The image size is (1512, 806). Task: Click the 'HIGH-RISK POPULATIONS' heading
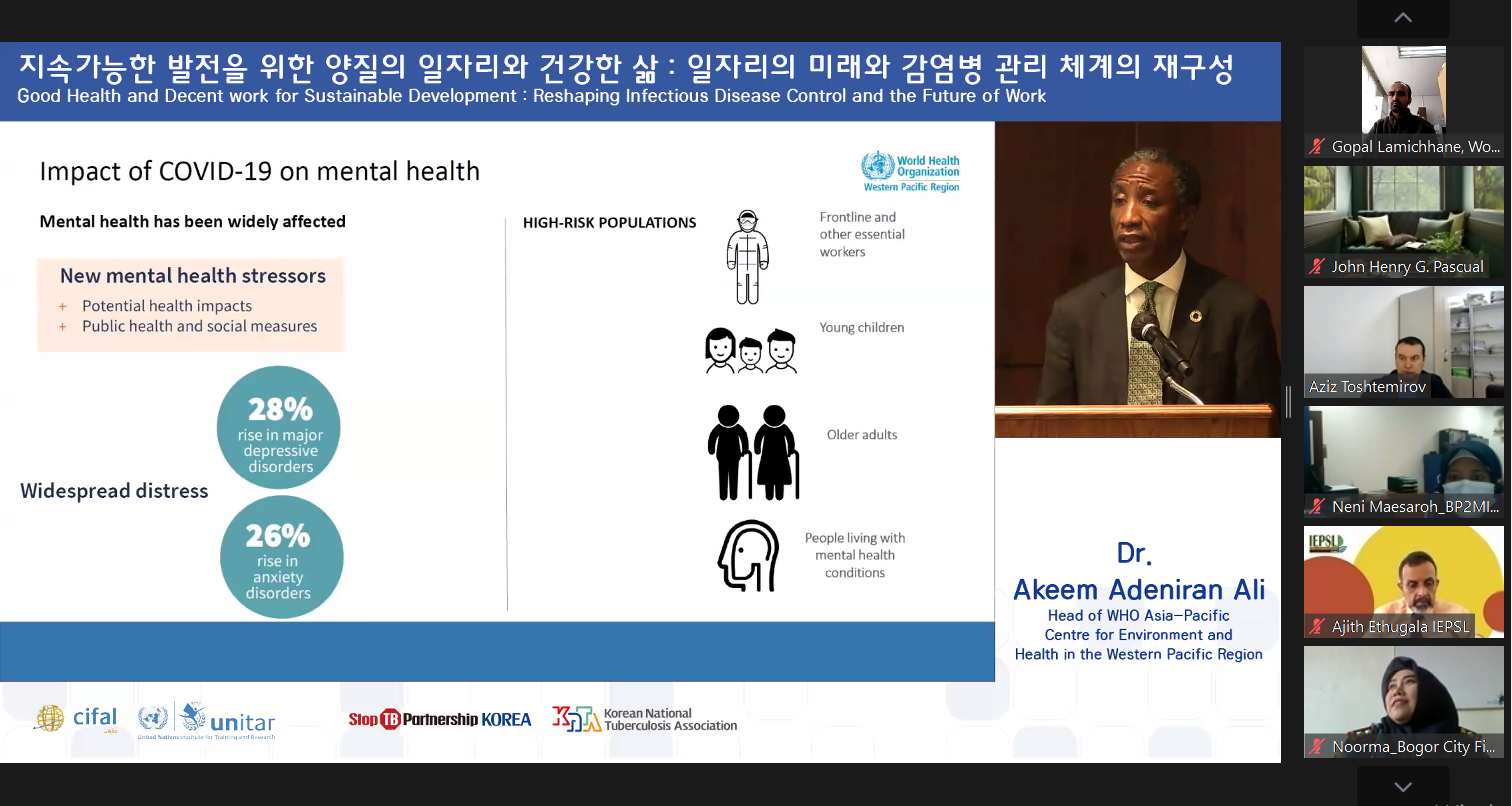click(x=610, y=223)
